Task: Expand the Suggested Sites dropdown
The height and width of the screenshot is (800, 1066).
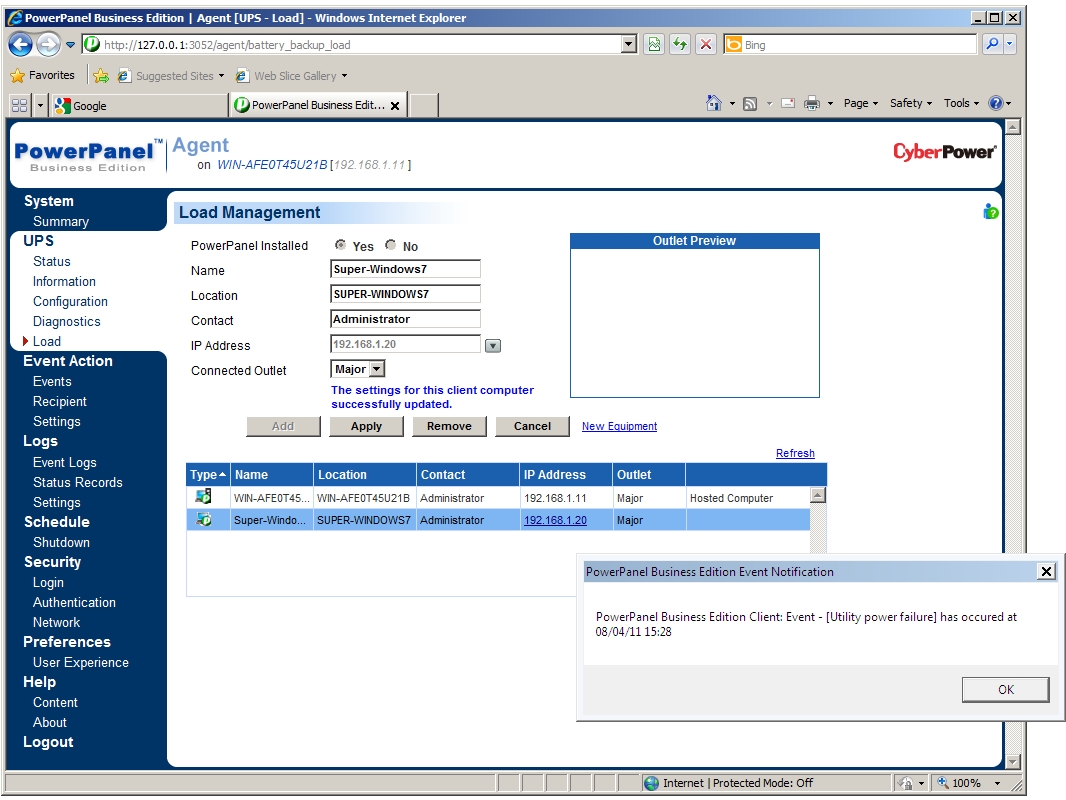Action: click(x=222, y=76)
